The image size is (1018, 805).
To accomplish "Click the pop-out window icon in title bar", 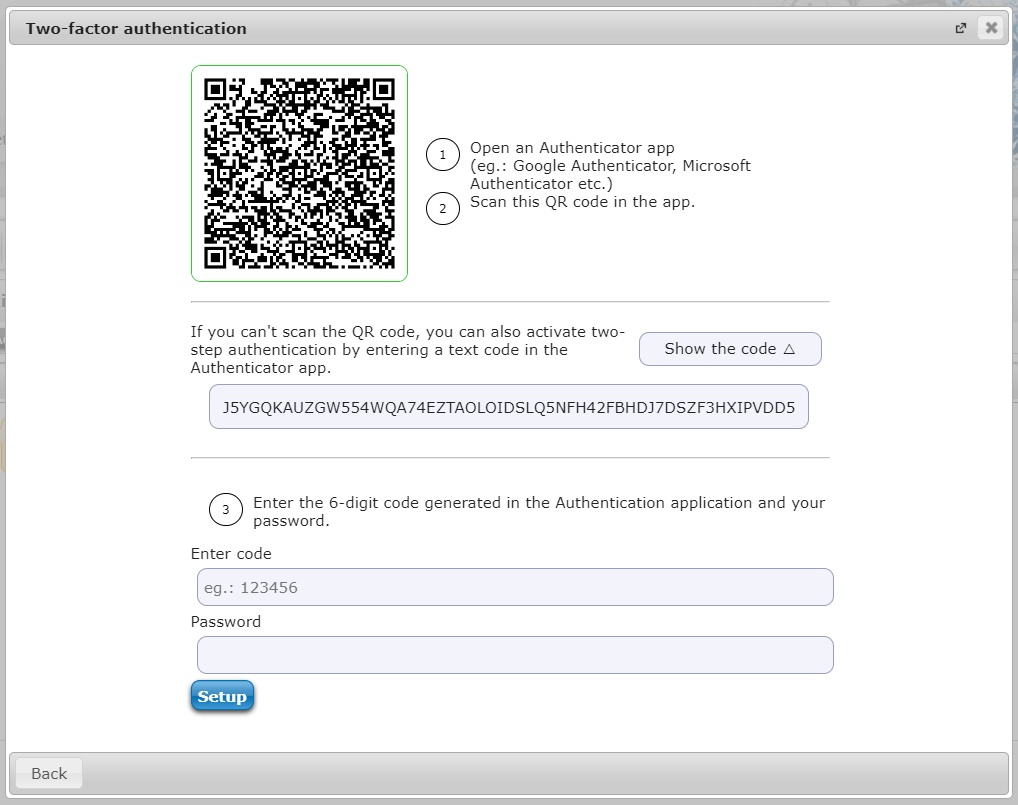I will (961, 28).
